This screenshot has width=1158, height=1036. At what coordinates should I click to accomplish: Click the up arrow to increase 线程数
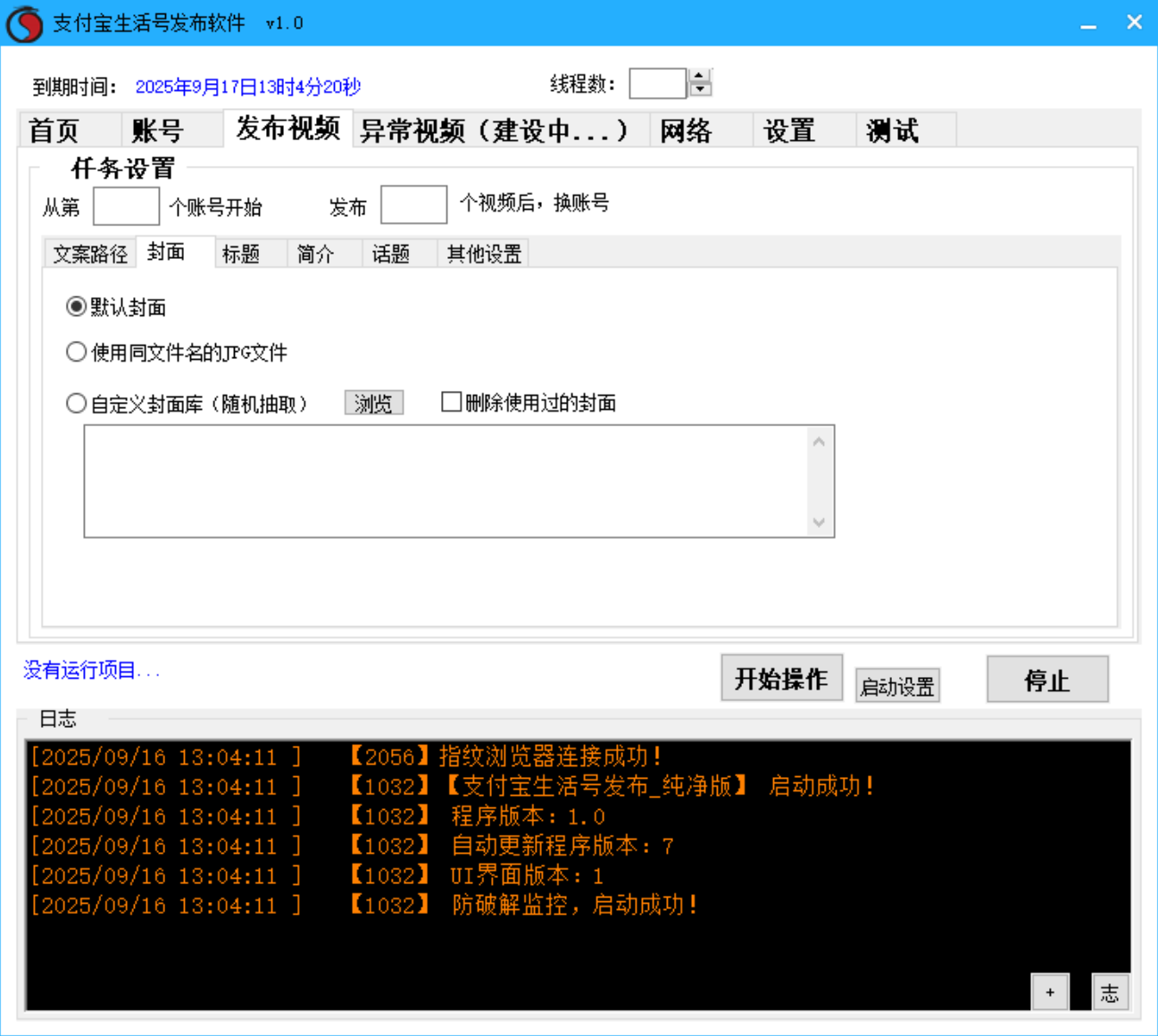698,76
